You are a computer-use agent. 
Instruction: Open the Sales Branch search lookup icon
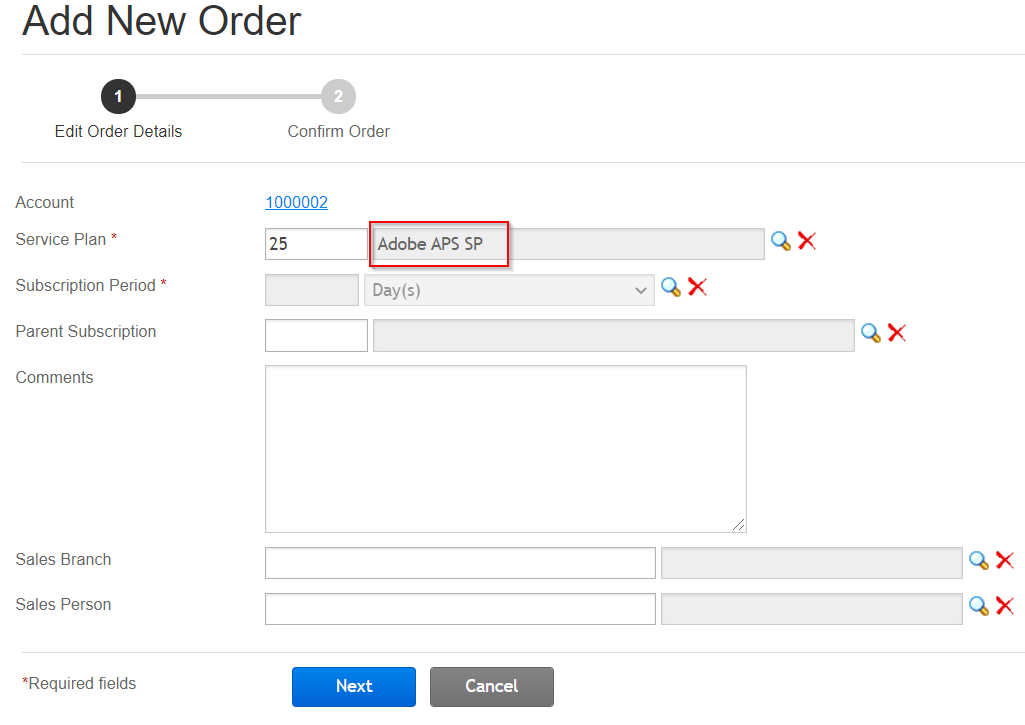coord(979,560)
